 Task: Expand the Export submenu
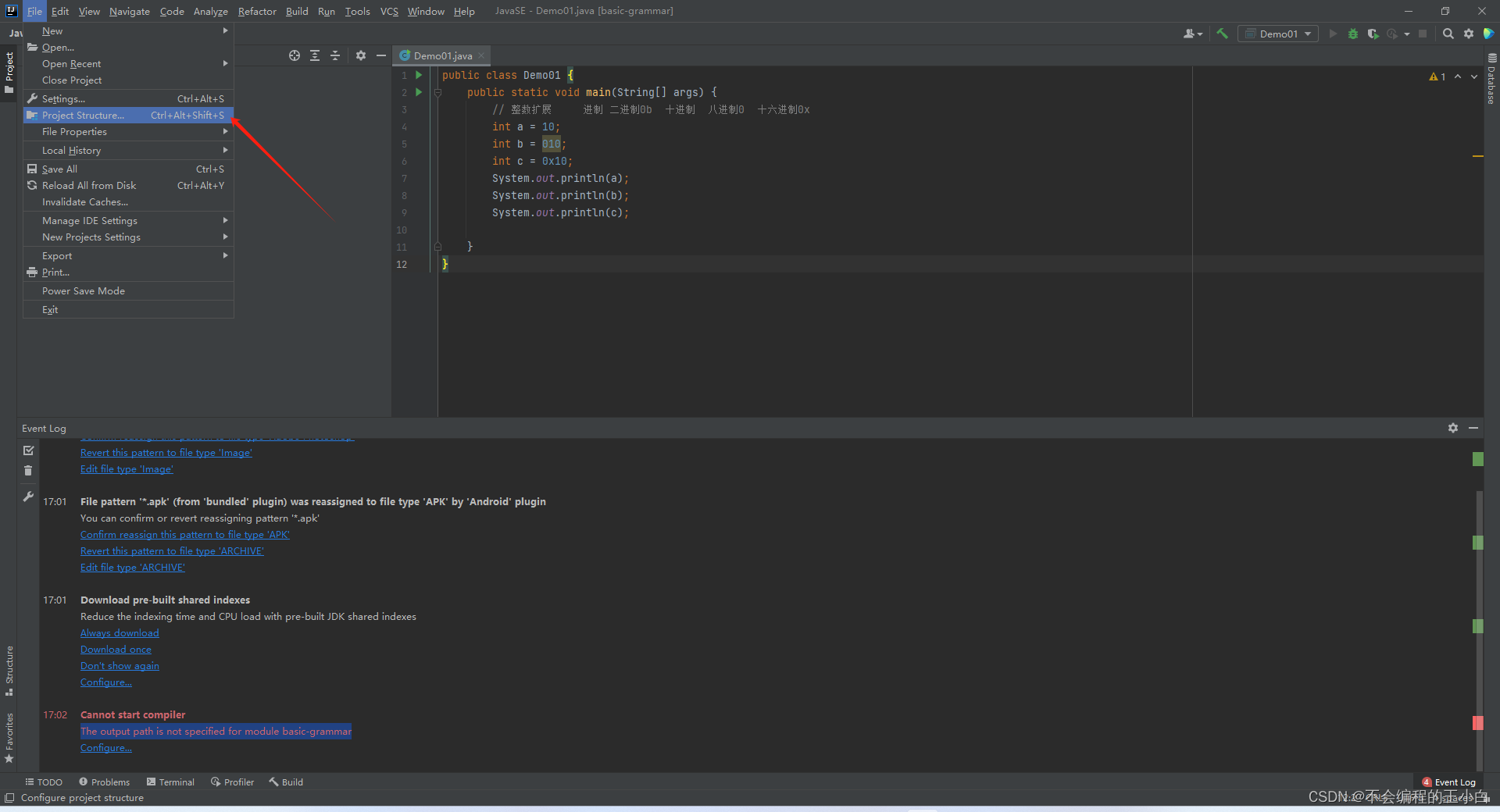coord(129,256)
